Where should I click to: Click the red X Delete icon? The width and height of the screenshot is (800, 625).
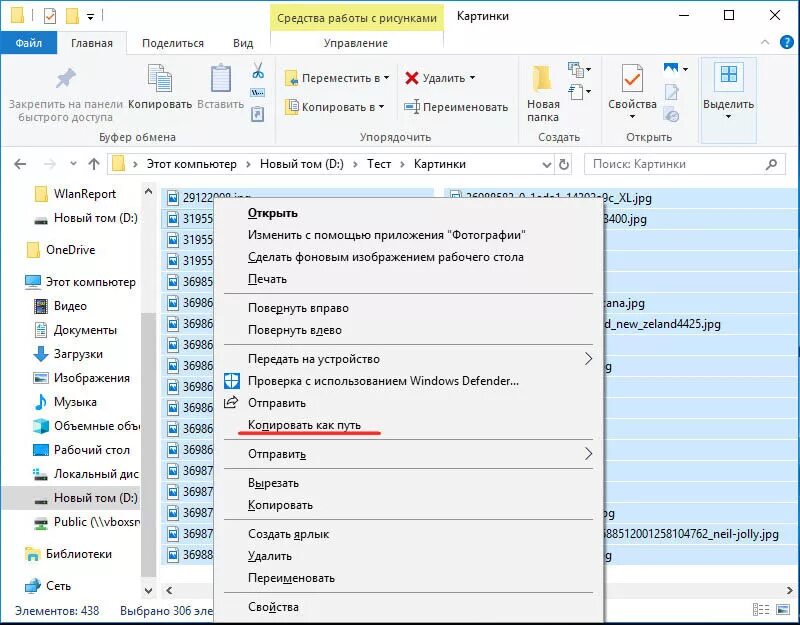pyautogui.click(x=412, y=78)
